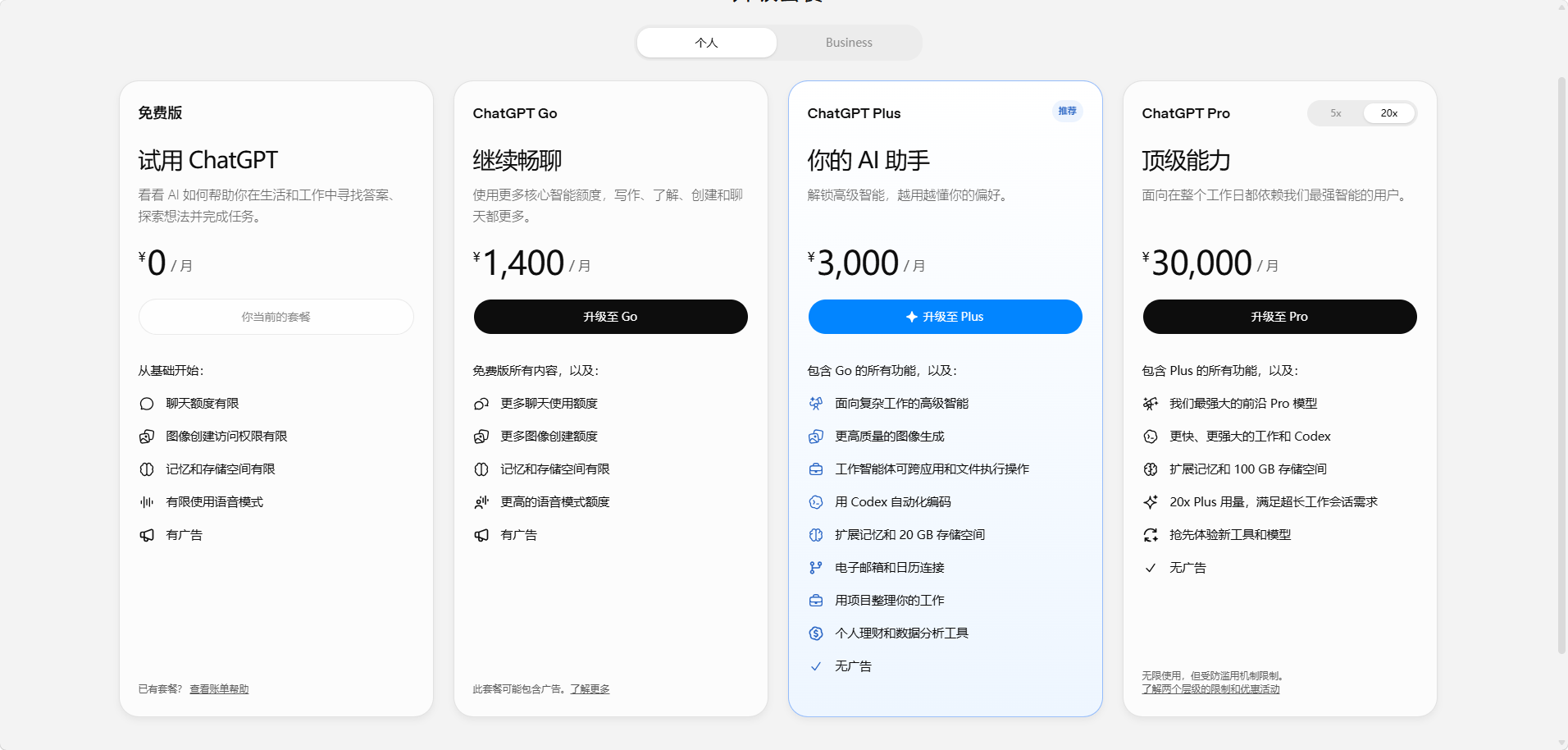Click dollar icon beside 个人理财和数据分析工具

[x=816, y=633]
